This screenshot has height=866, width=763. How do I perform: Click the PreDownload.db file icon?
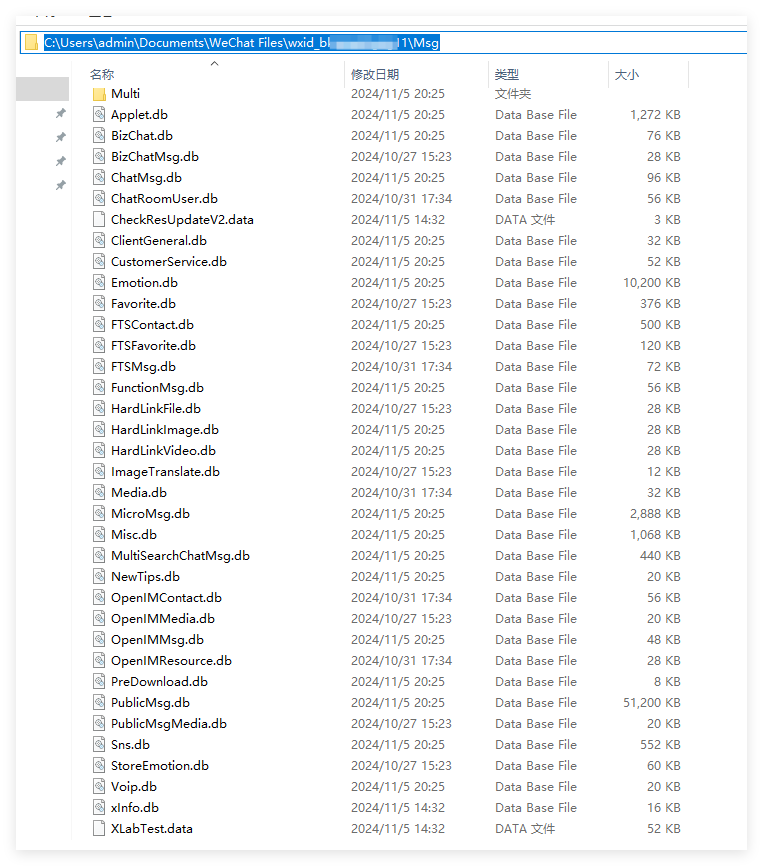99,682
